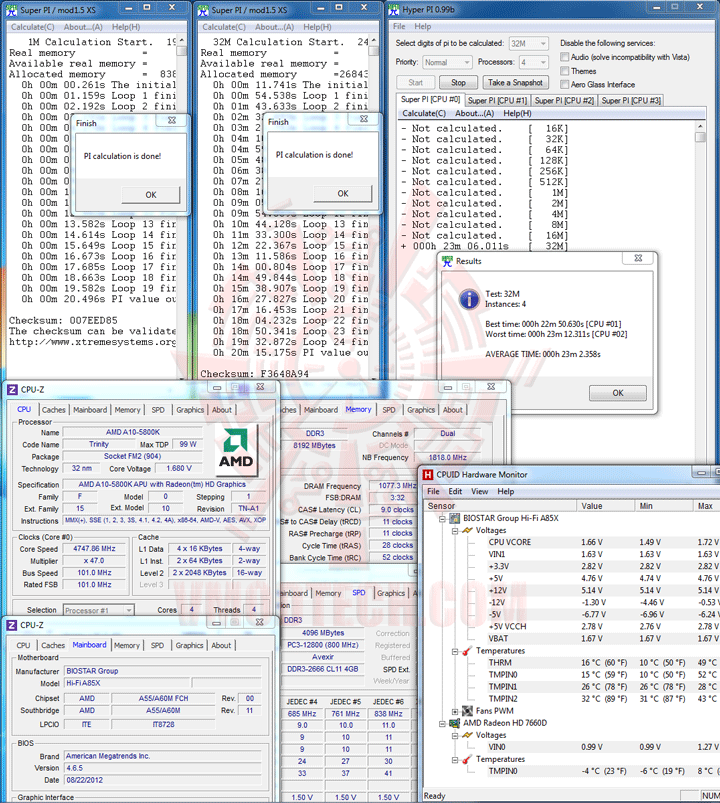
Task: Collapse the BIOSTAR Group Hi-Fi A85X tree node
Action: tap(442, 519)
